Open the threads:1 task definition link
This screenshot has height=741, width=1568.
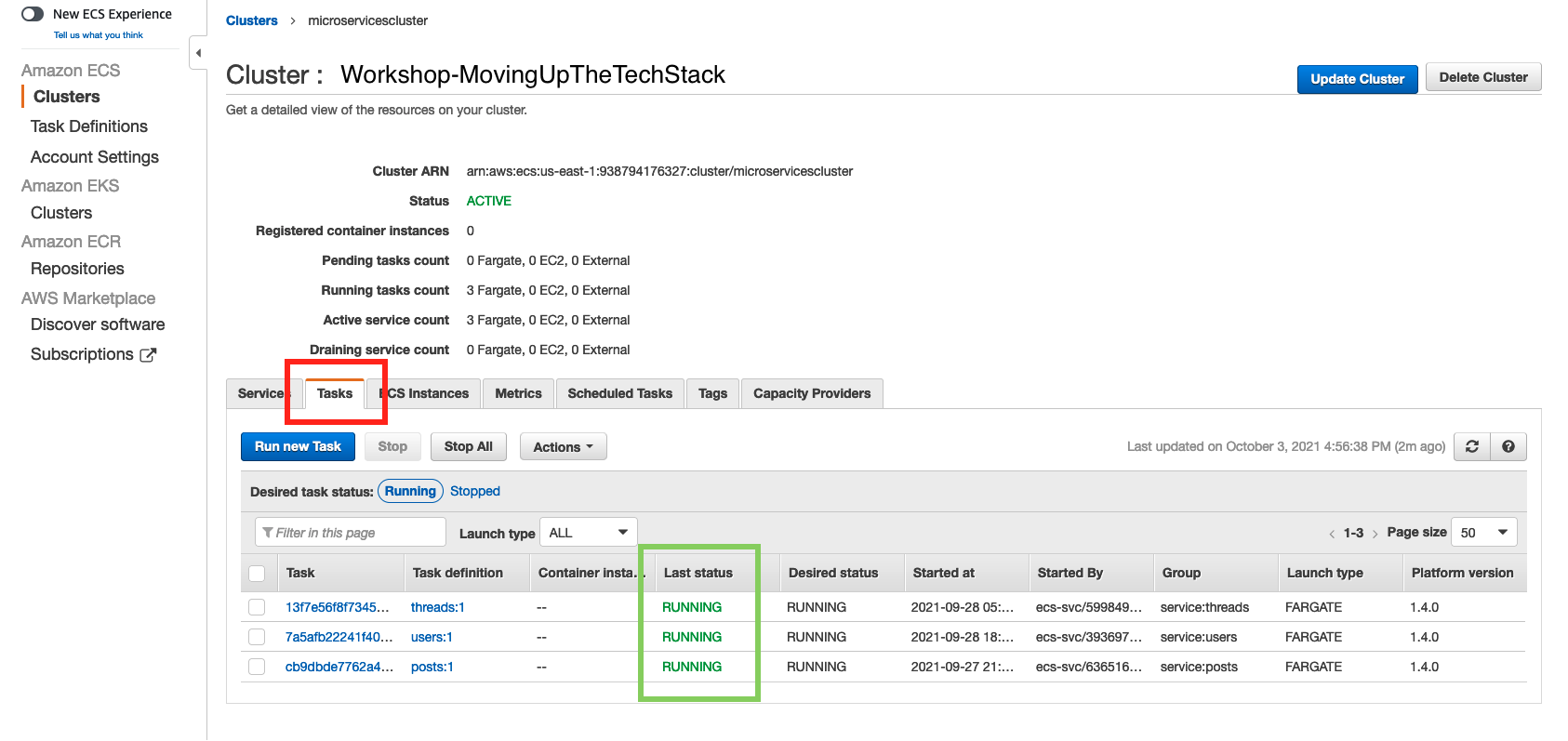[438, 607]
